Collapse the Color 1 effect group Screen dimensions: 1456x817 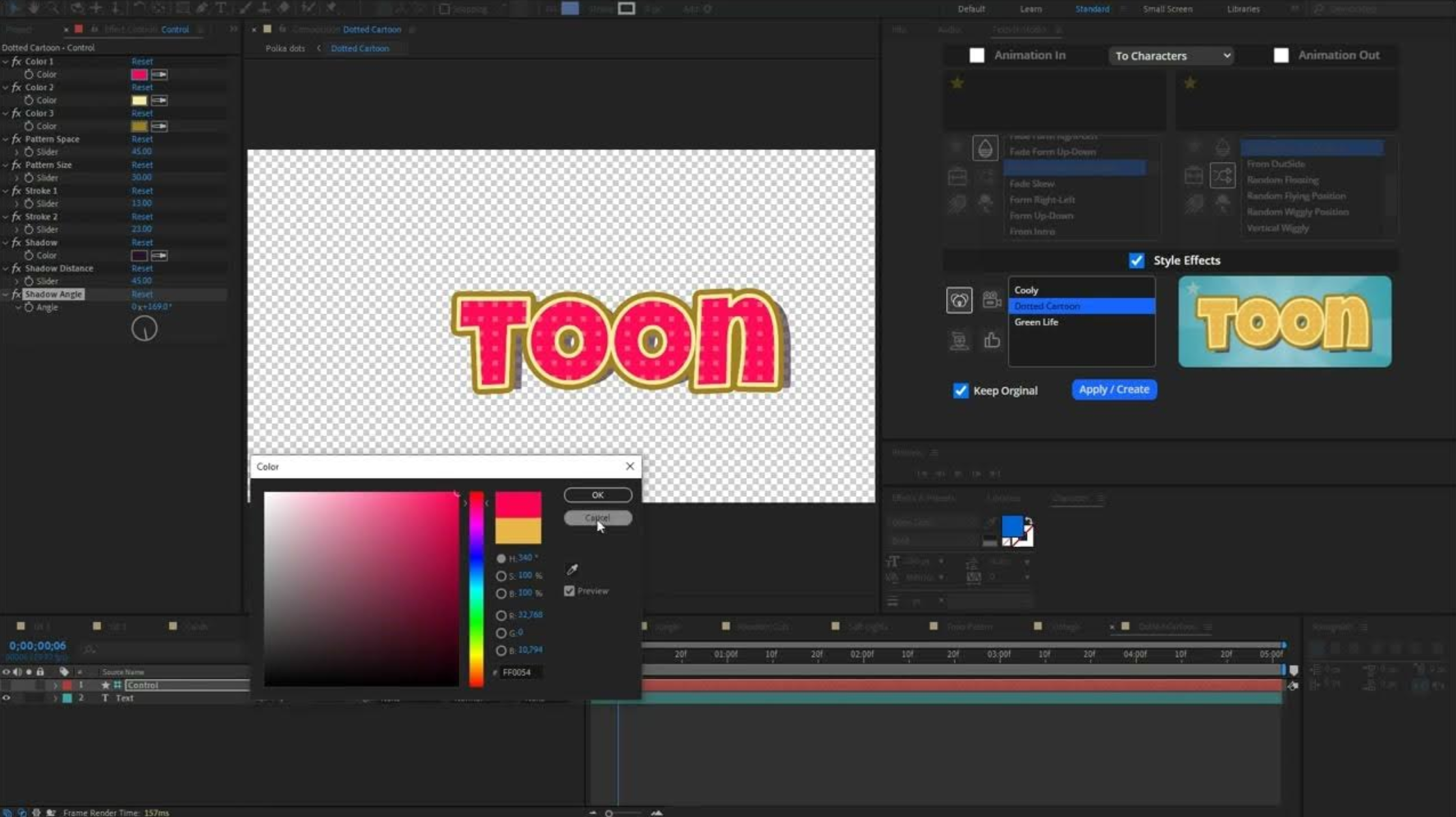pos(6,61)
